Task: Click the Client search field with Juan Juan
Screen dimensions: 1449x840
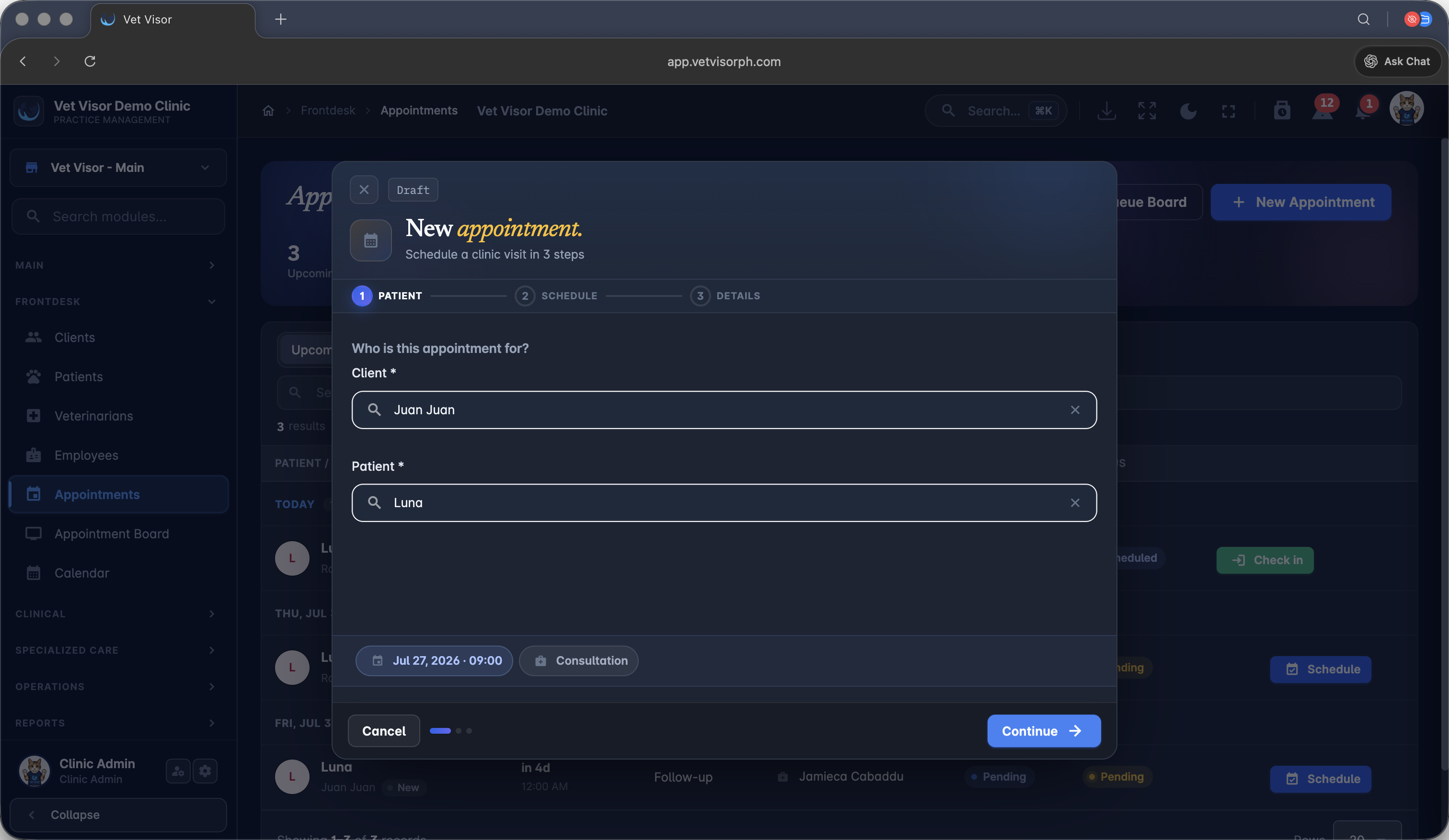Action: pyautogui.click(x=724, y=409)
